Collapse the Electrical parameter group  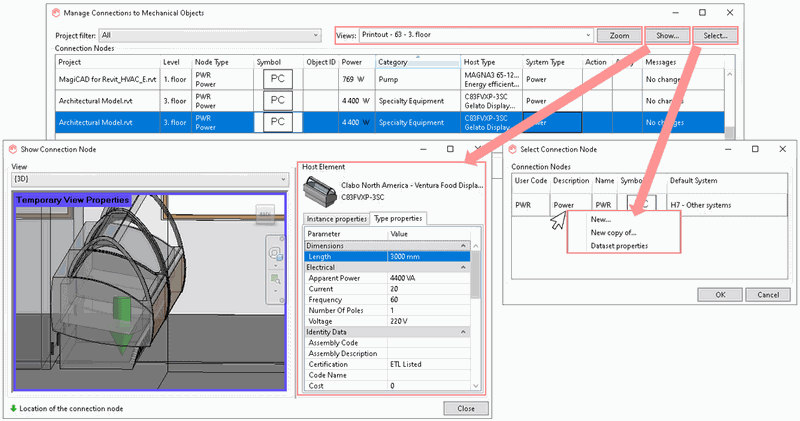pyautogui.click(x=464, y=268)
